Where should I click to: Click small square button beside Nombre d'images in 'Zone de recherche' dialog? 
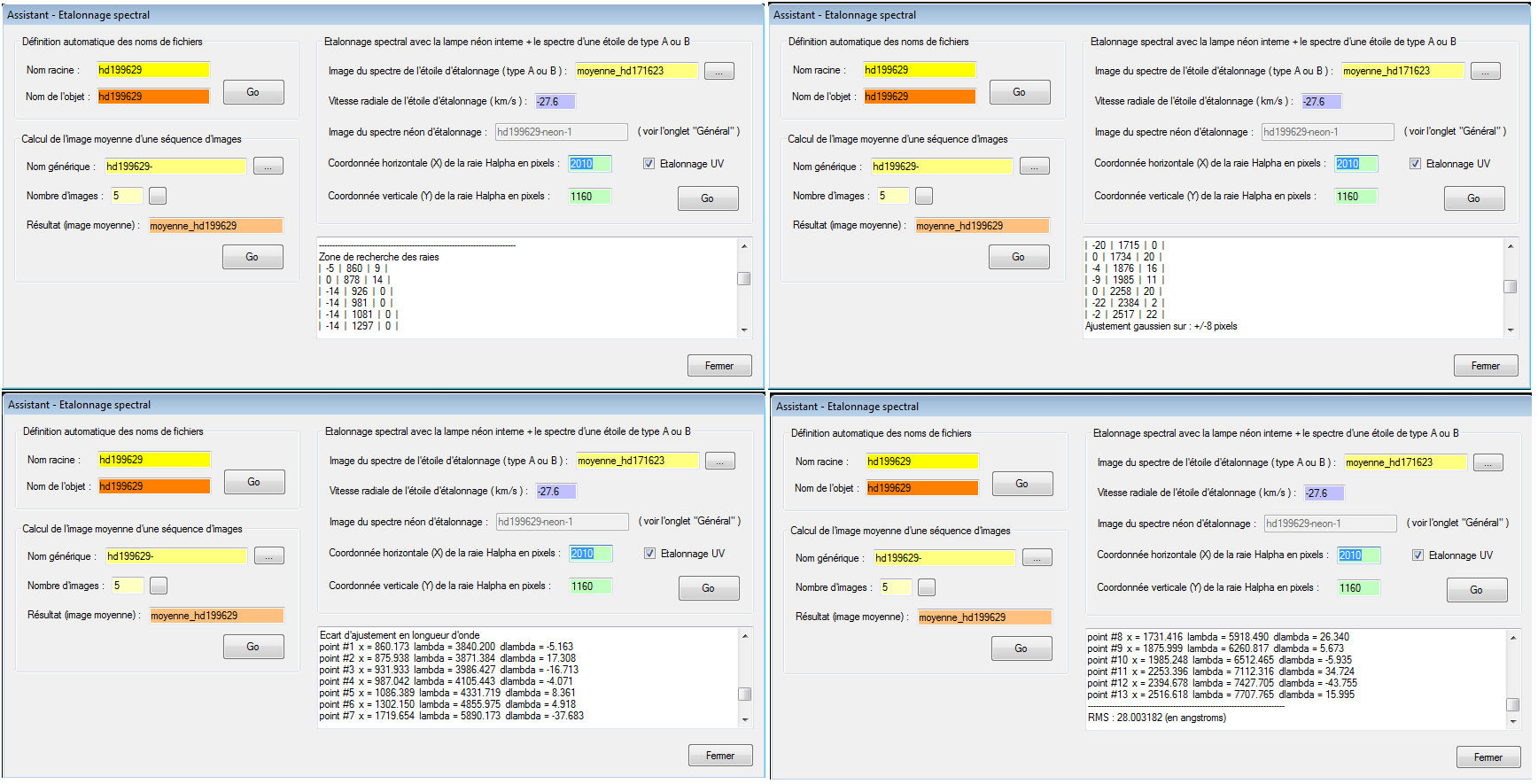(x=158, y=196)
